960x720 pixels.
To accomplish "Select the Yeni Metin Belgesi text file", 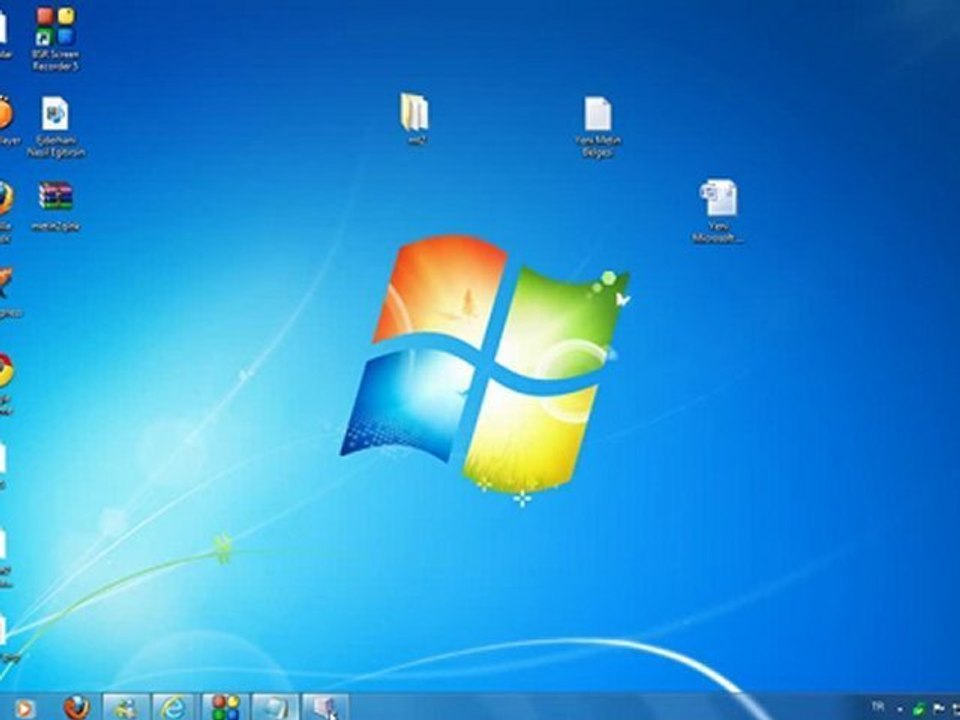I will click(598, 126).
